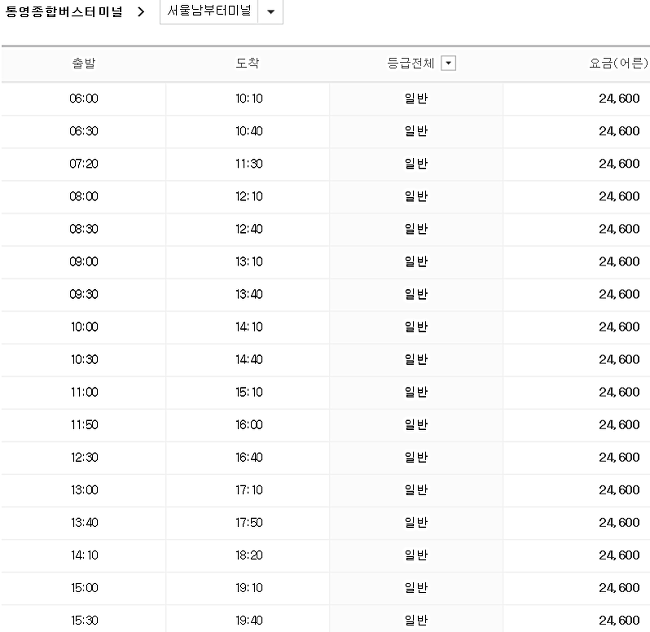
Task: Click the 13:10 arrival time
Action: [249, 262]
